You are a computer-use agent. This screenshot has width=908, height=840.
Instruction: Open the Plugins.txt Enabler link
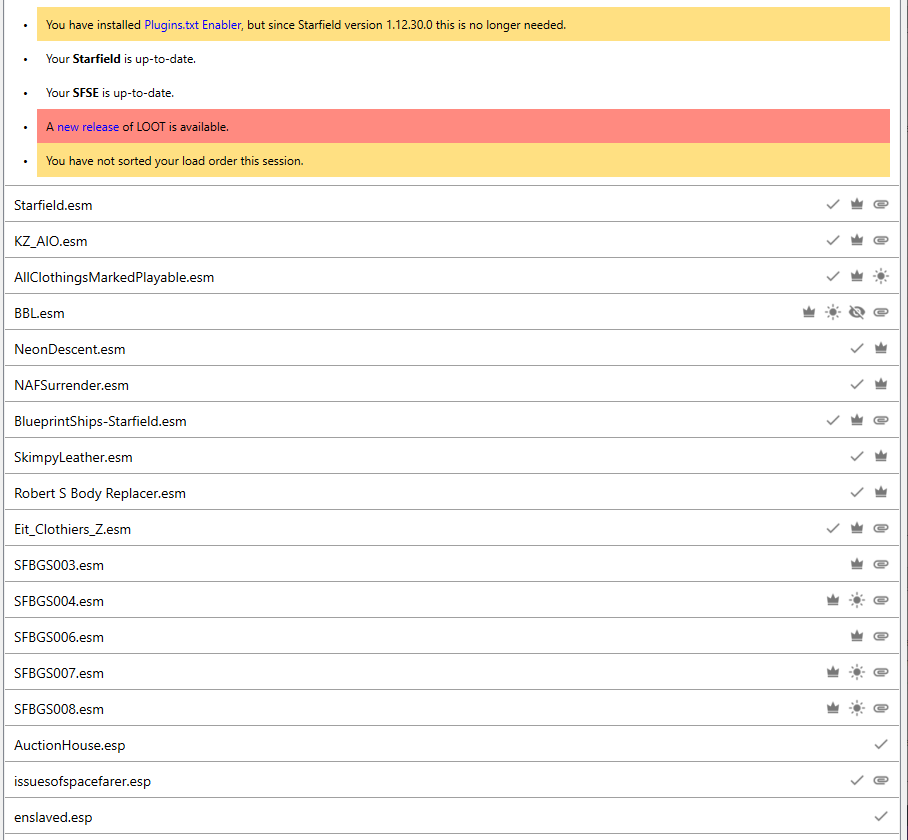pyautogui.click(x=193, y=24)
